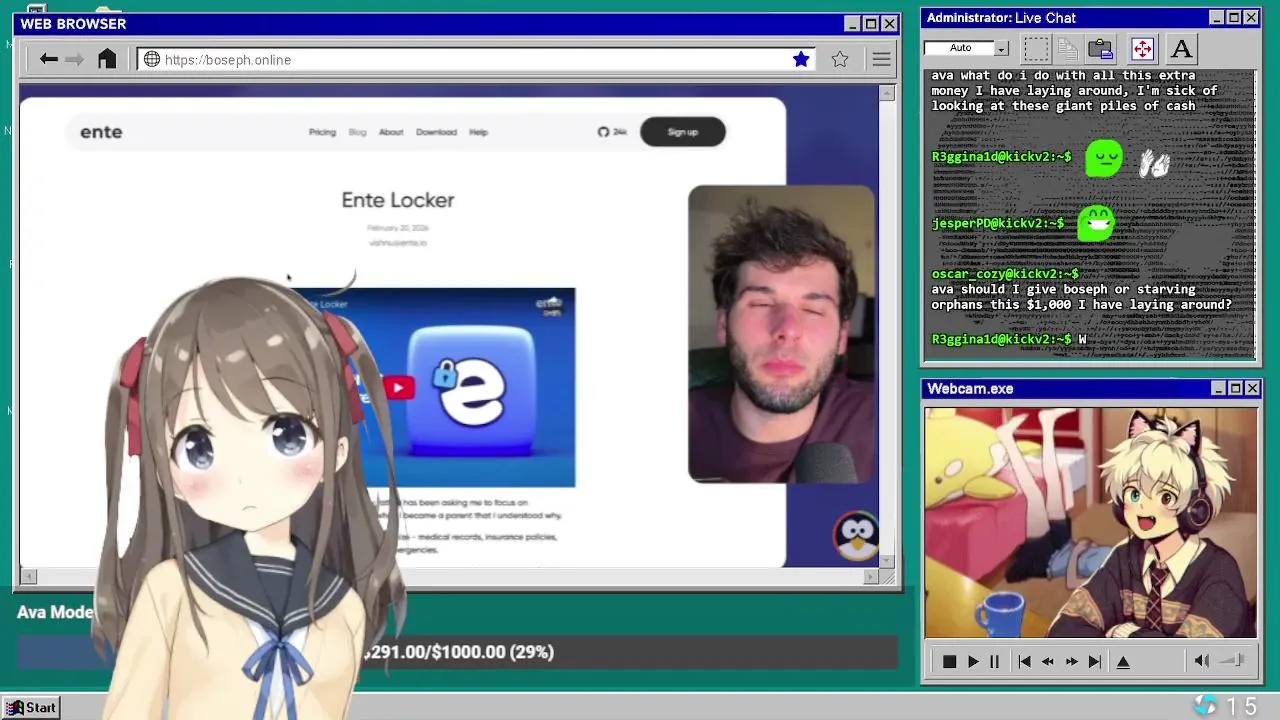The height and width of the screenshot is (720, 1280).
Task: Skip to previous track in Webcam.exe
Action: tap(1024, 662)
